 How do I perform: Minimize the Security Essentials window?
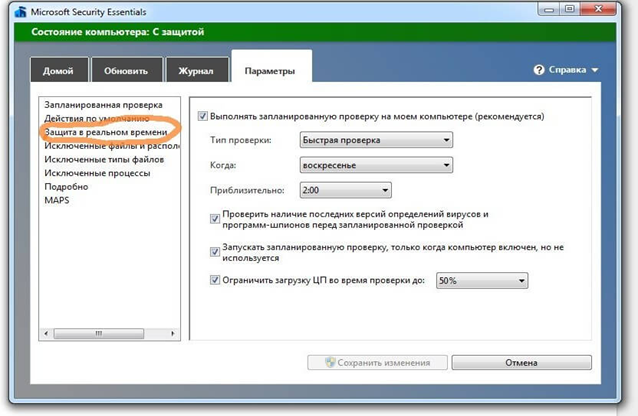tap(549, 9)
